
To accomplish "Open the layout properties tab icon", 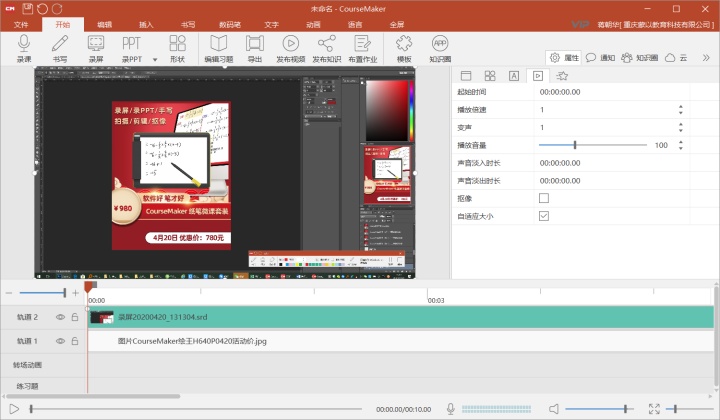I will click(x=466, y=76).
